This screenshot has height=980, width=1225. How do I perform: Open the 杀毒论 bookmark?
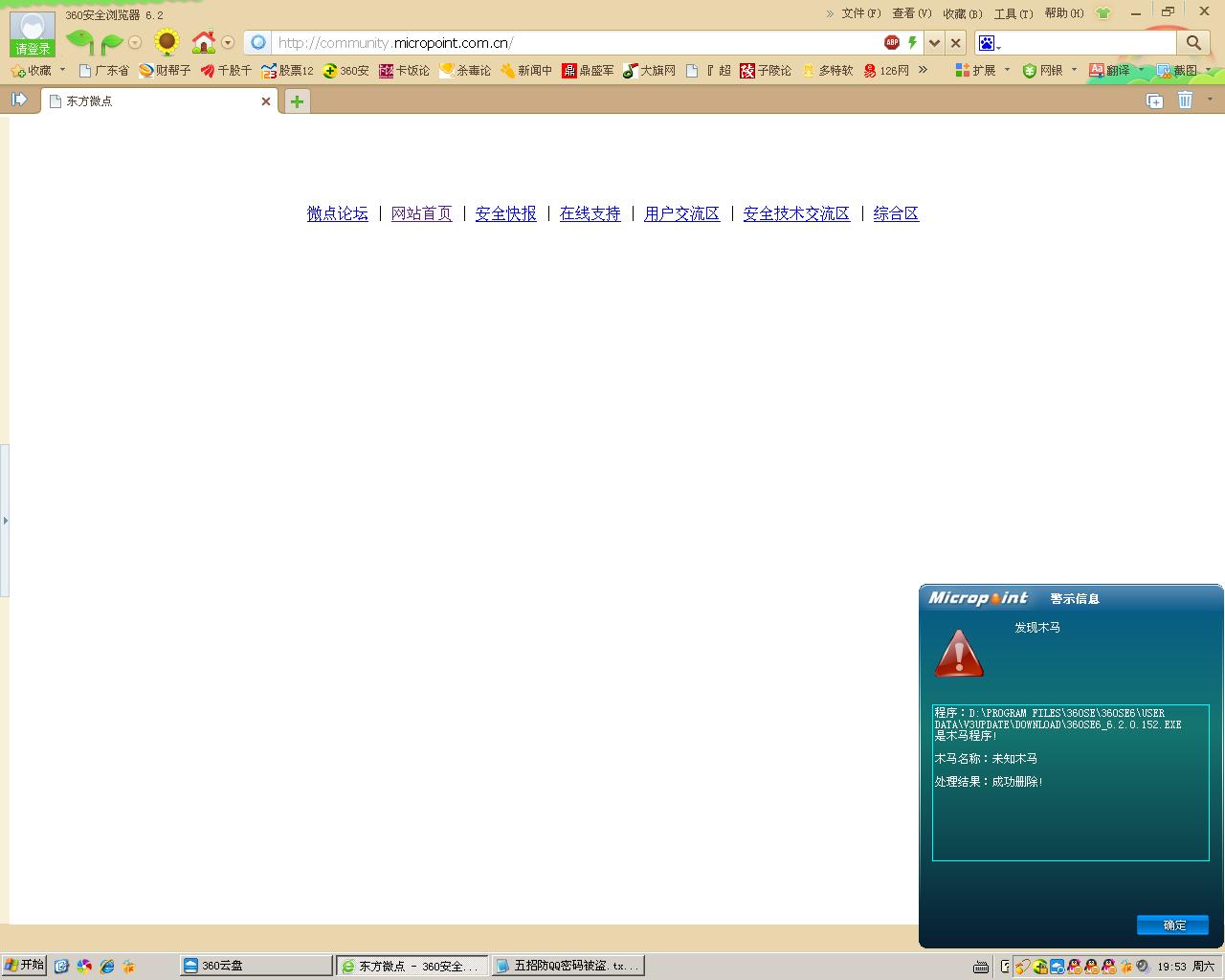click(465, 71)
